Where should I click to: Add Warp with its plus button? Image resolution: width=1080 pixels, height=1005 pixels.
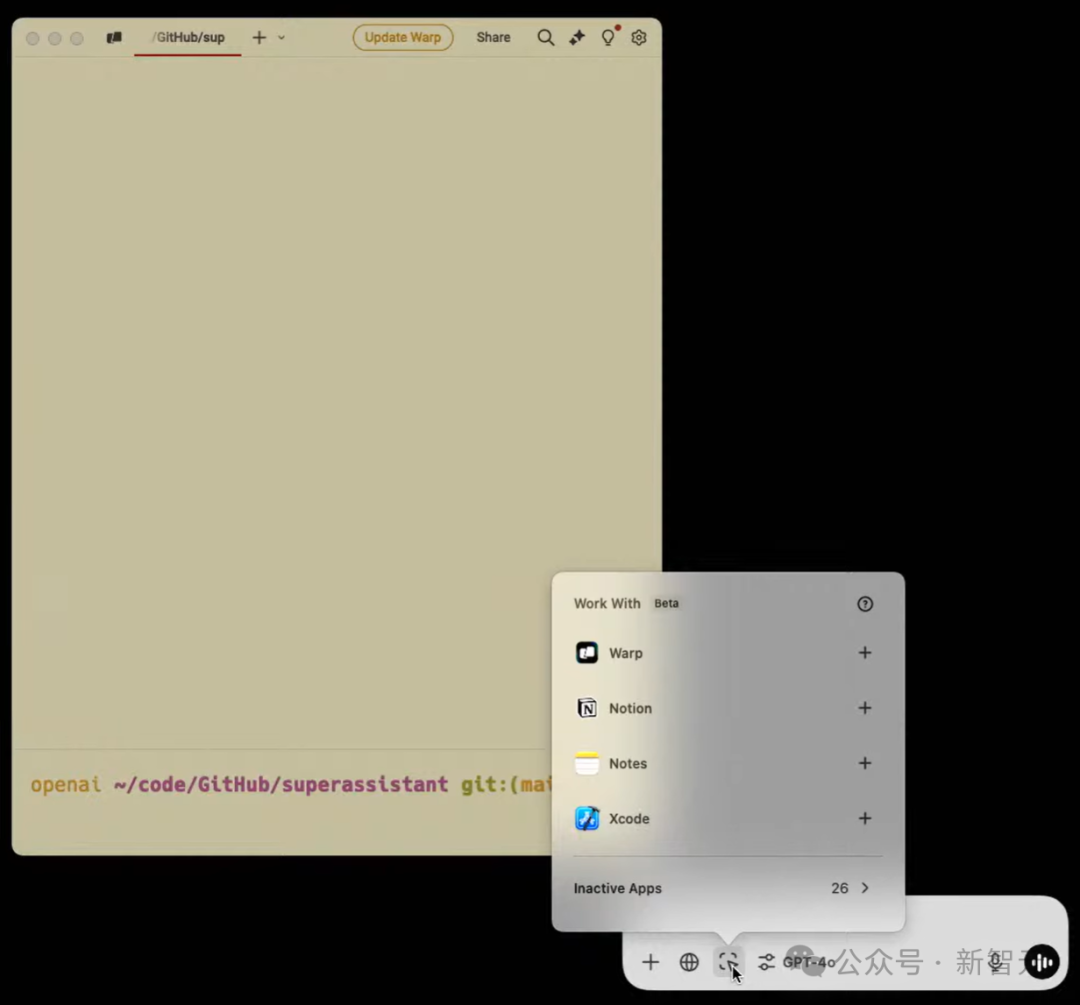865,652
